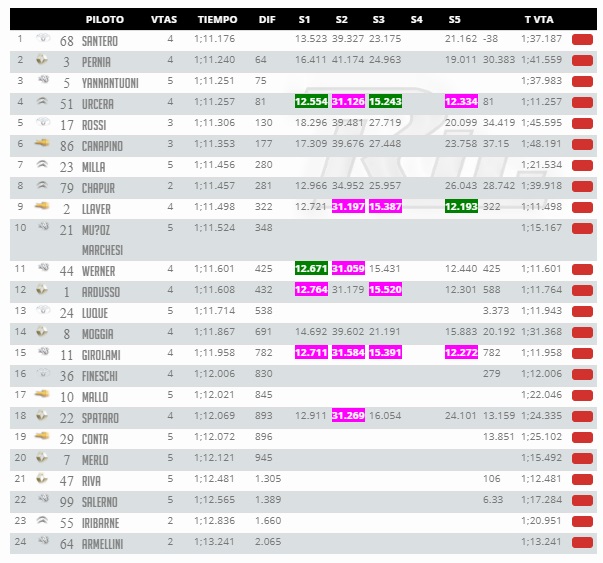Select the DIF column header

267,20
